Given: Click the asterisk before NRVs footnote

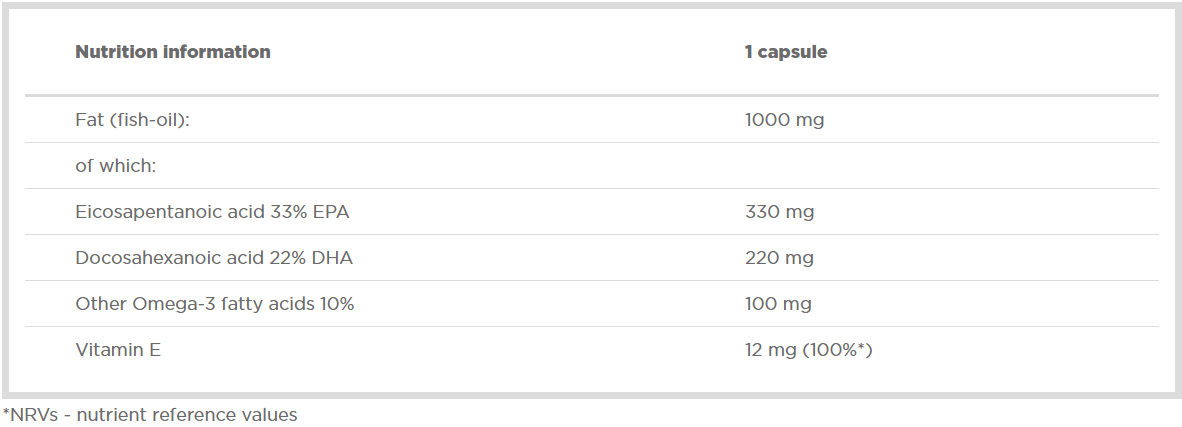Looking at the screenshot, I should [x=5, y=411].
